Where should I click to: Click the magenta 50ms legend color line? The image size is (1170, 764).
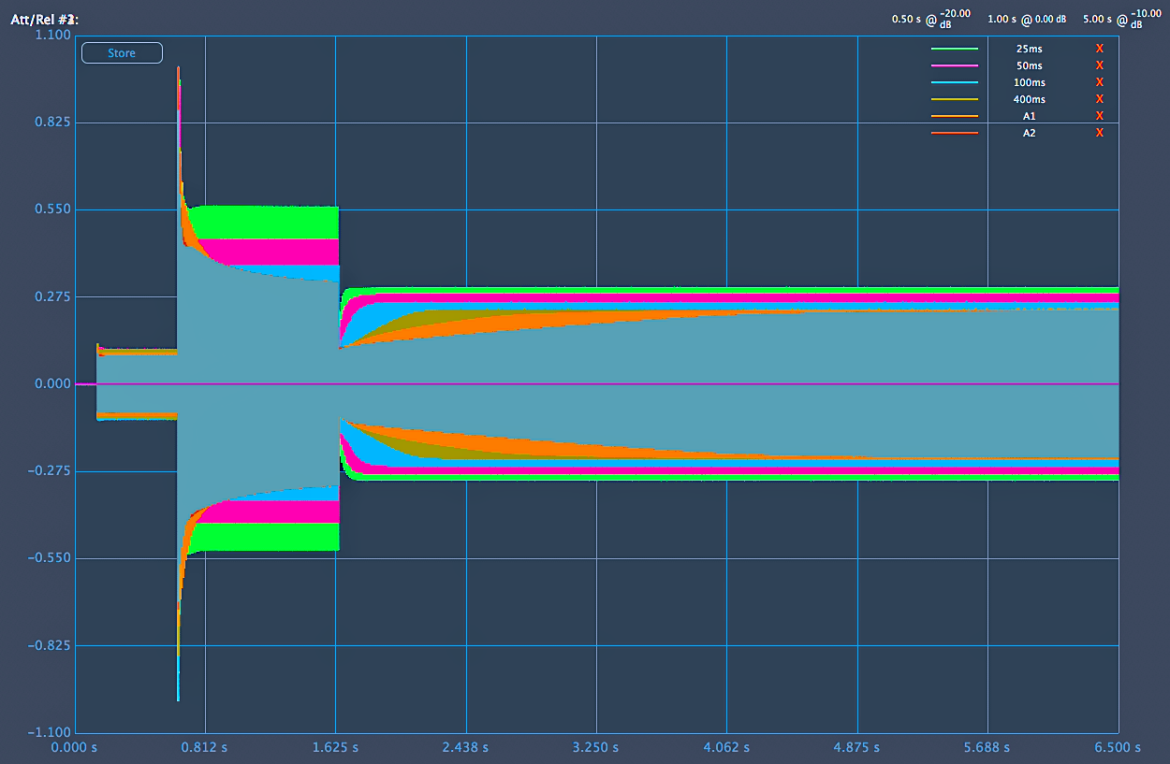click(x=954, y=66)
